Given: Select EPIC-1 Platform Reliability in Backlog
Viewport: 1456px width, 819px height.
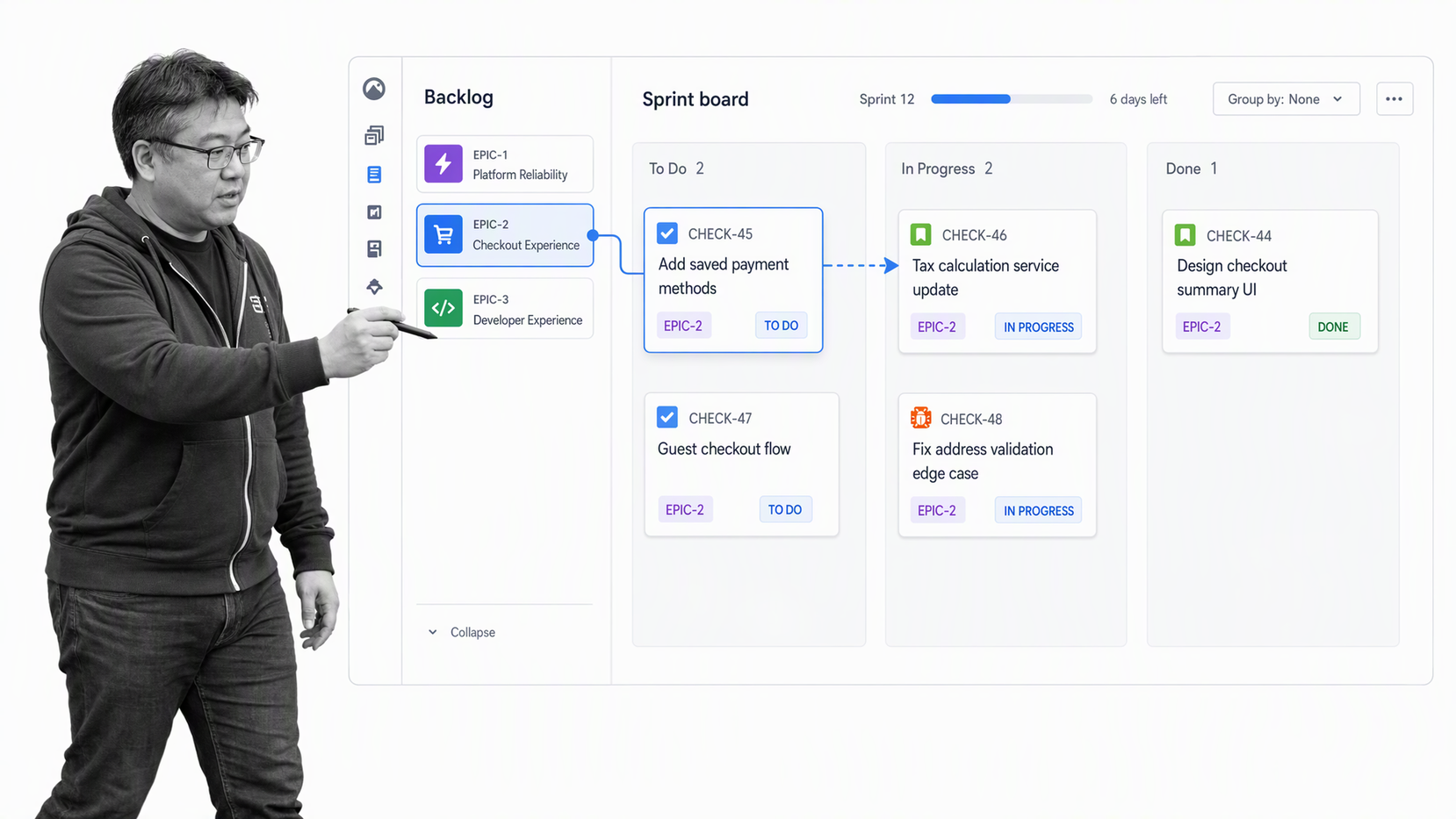Looking at the screenshot, I should click(x=505, y=164).
